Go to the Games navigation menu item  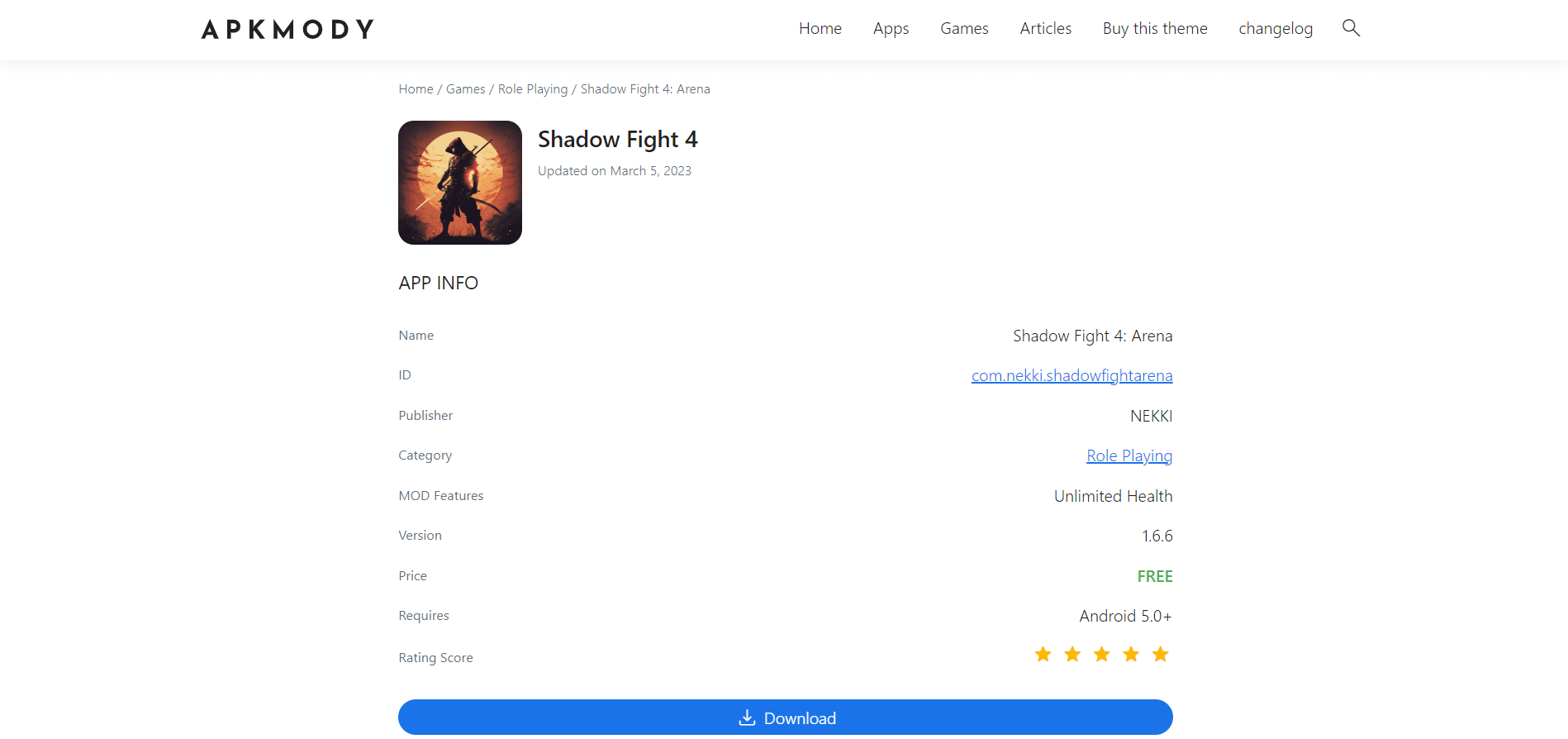click(x=964, y=29)
